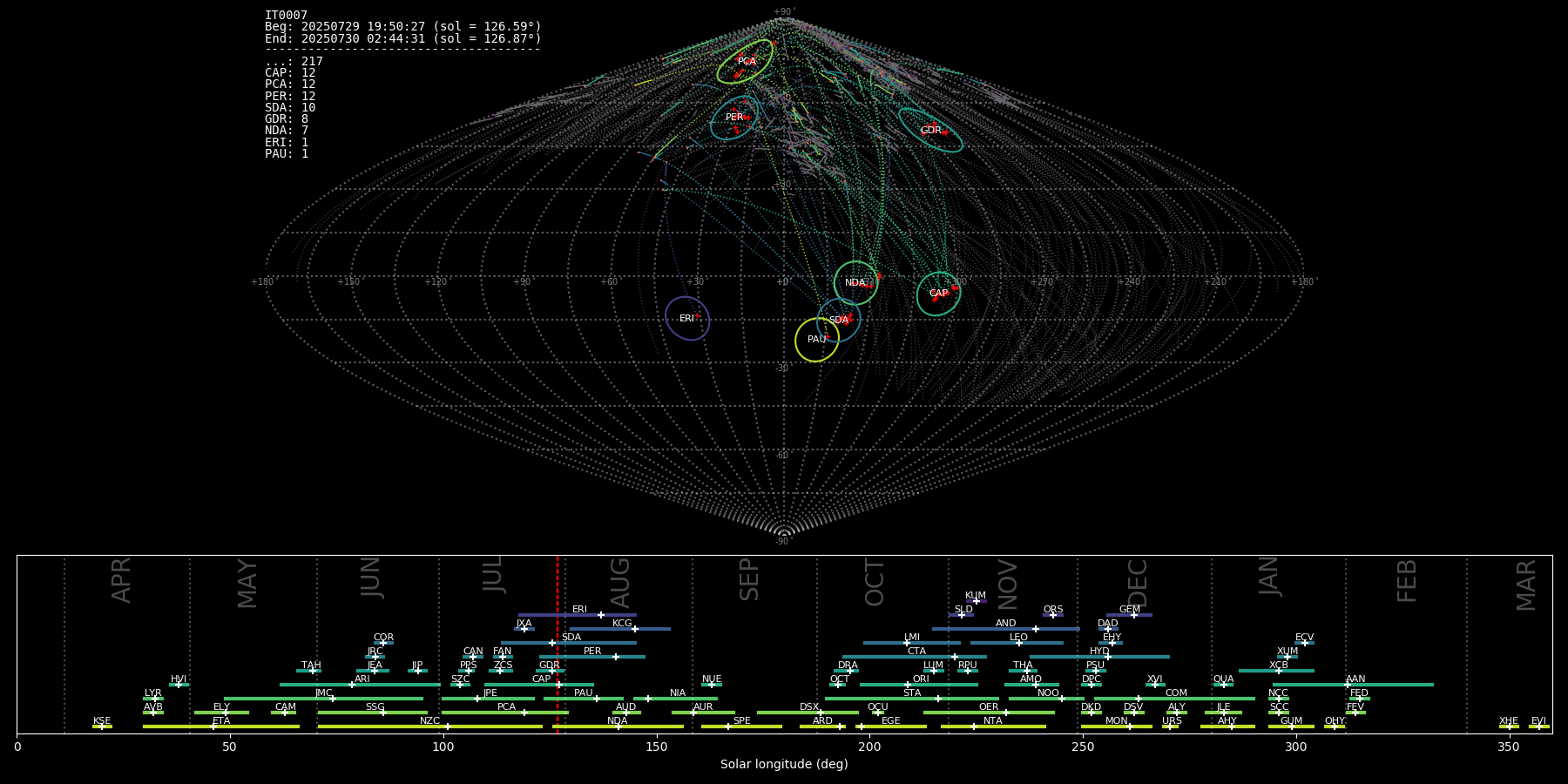Select the 150 tick on the longitude axis
Viewport: 1568px width, 784px height.
(656, 746)
